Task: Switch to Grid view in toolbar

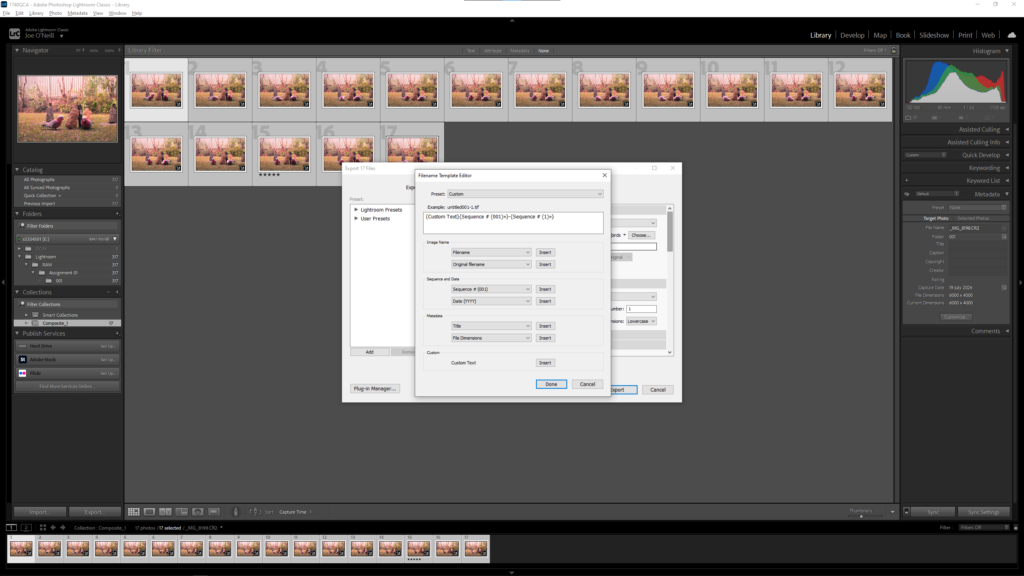Action: tap(133, 512)
